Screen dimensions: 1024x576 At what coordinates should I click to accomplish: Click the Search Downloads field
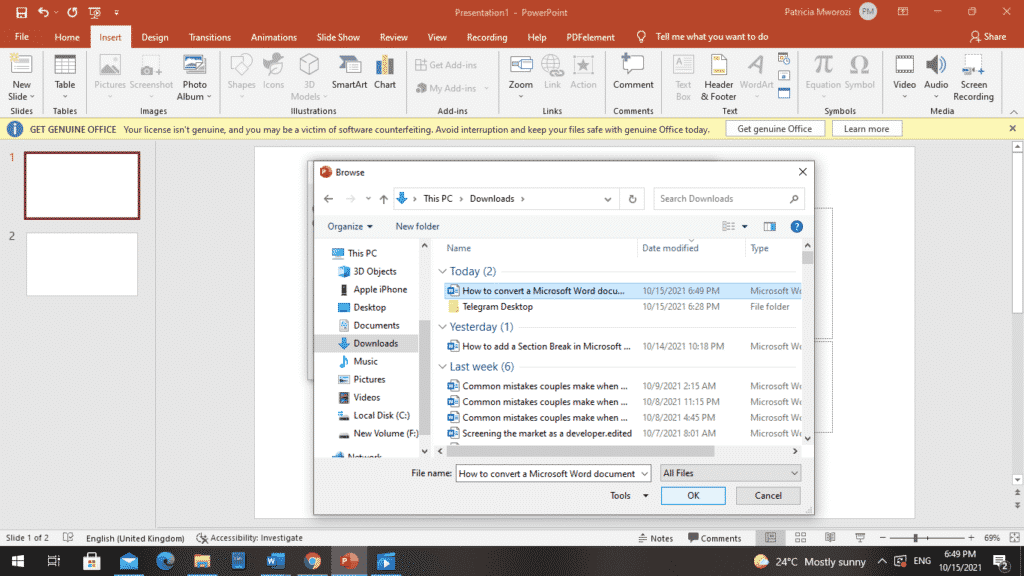point(729,199)
